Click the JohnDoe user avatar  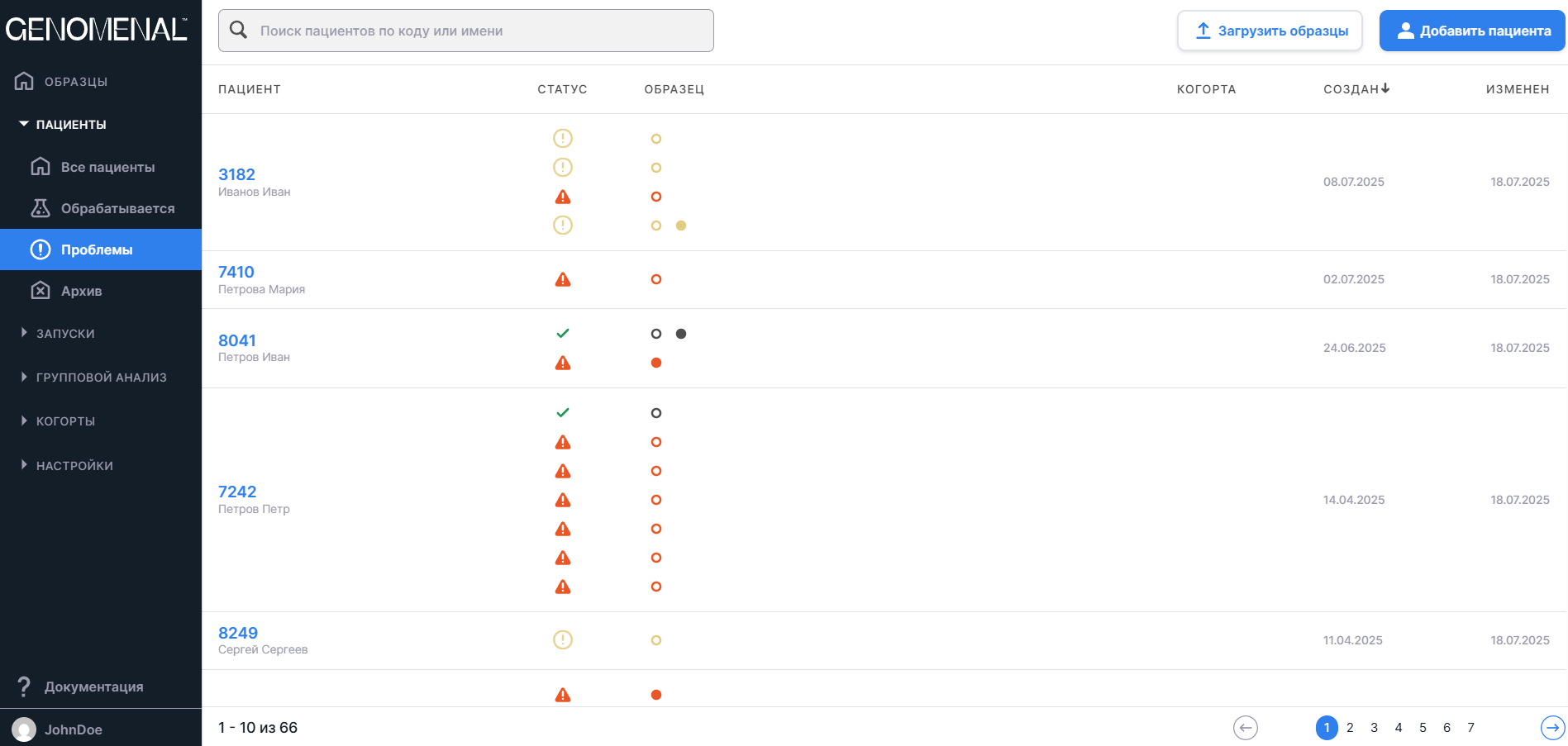(24, 729)
